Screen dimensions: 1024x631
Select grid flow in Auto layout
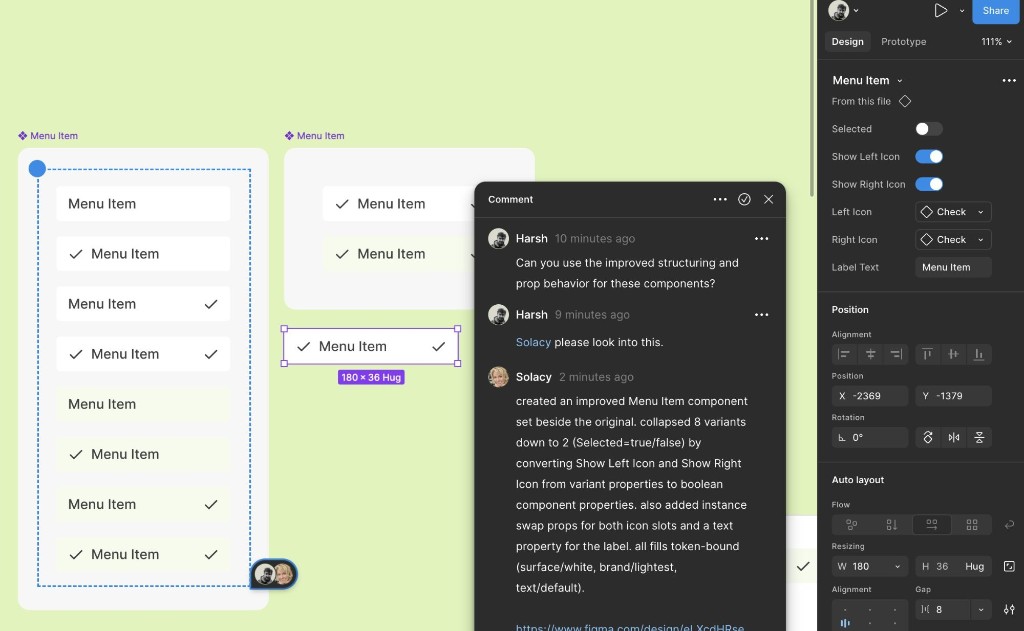973,524
